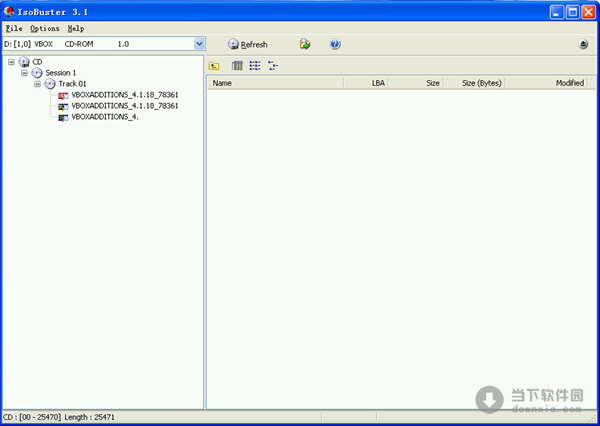Switch to list view icon
Screen dimensions: 600x426
255,66
